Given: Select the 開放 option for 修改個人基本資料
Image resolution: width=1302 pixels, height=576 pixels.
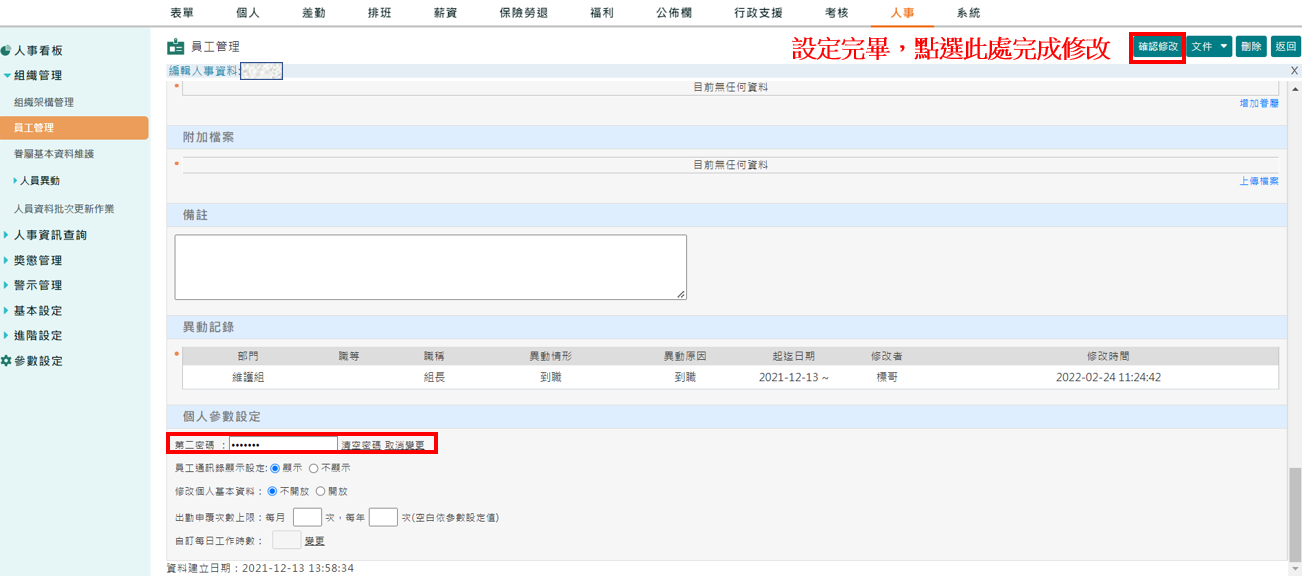Looking at the screenshot, I should pos(322,491).
